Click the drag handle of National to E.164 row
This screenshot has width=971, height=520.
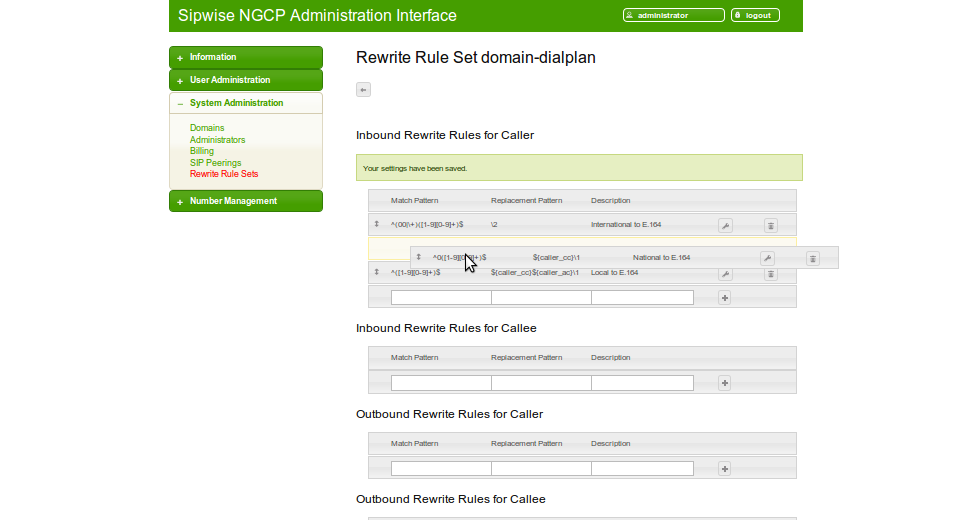coord(419,257)
